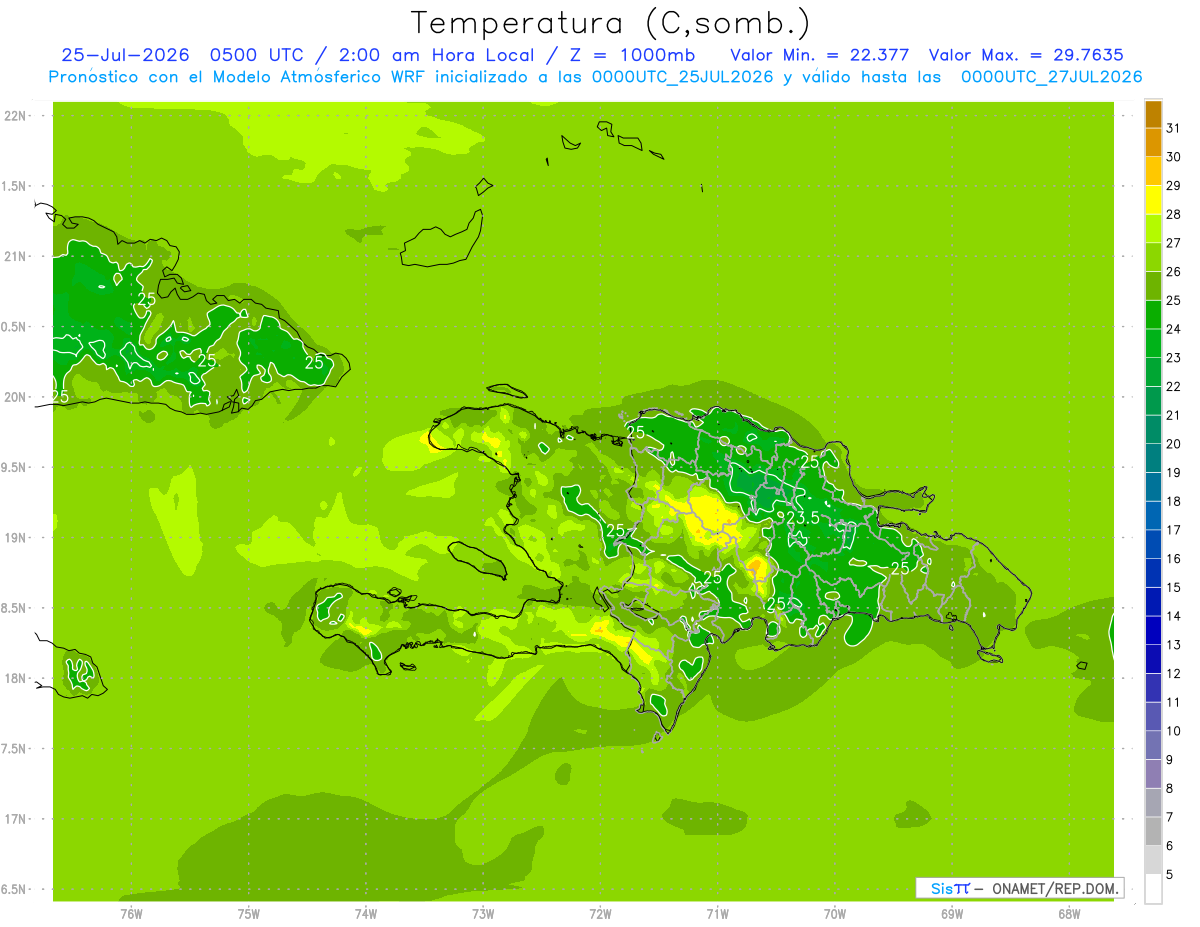Screen dimensions: 1200x927
Task: Click the legend swatch between 30 and 31
Action: point(1153,142)
